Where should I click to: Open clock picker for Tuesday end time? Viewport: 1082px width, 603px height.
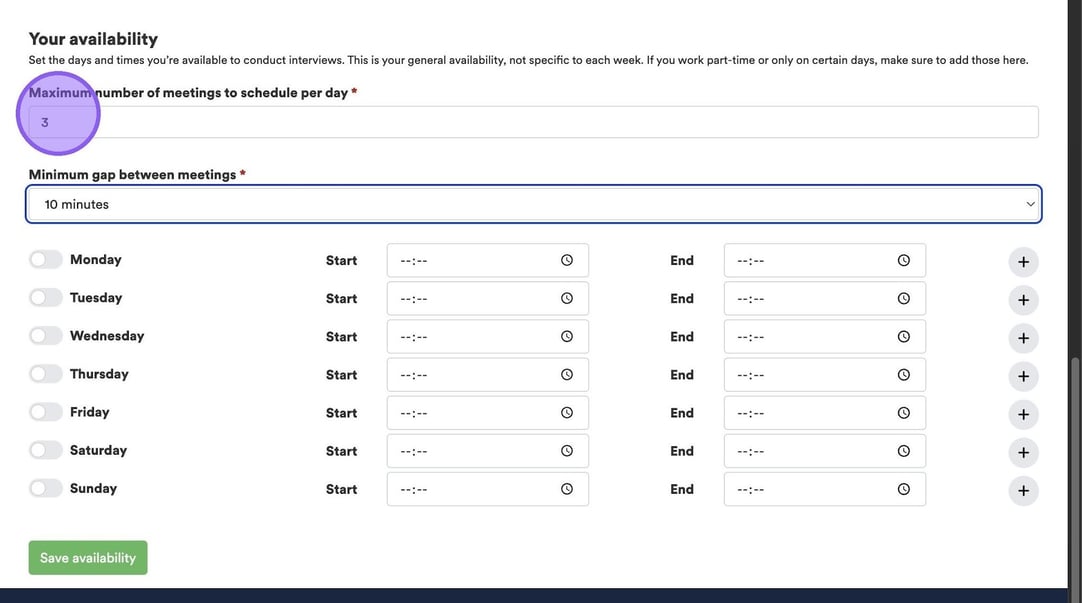pos(904,298)
